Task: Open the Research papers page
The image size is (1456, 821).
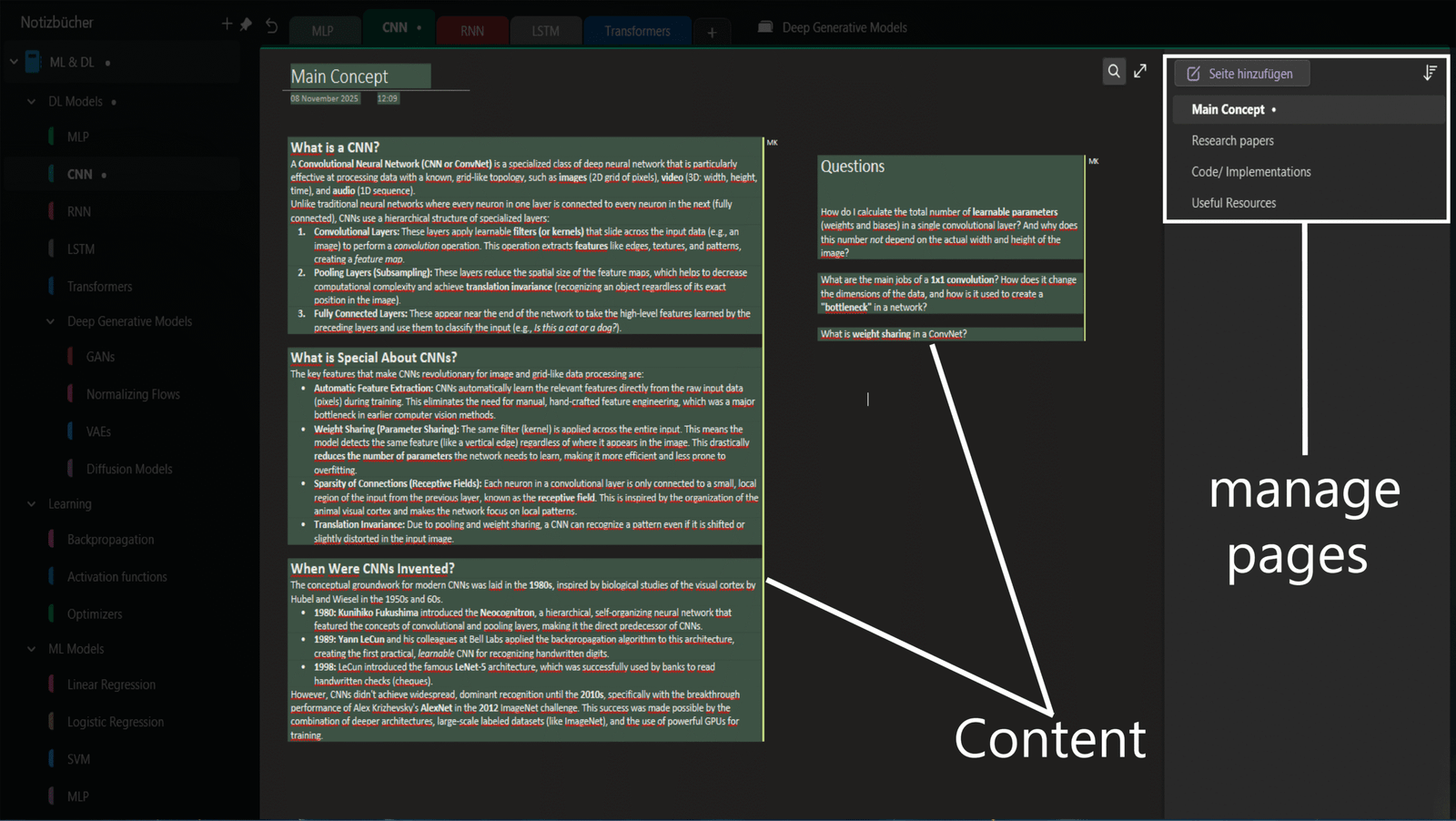Action: (x=1232, y=141)
